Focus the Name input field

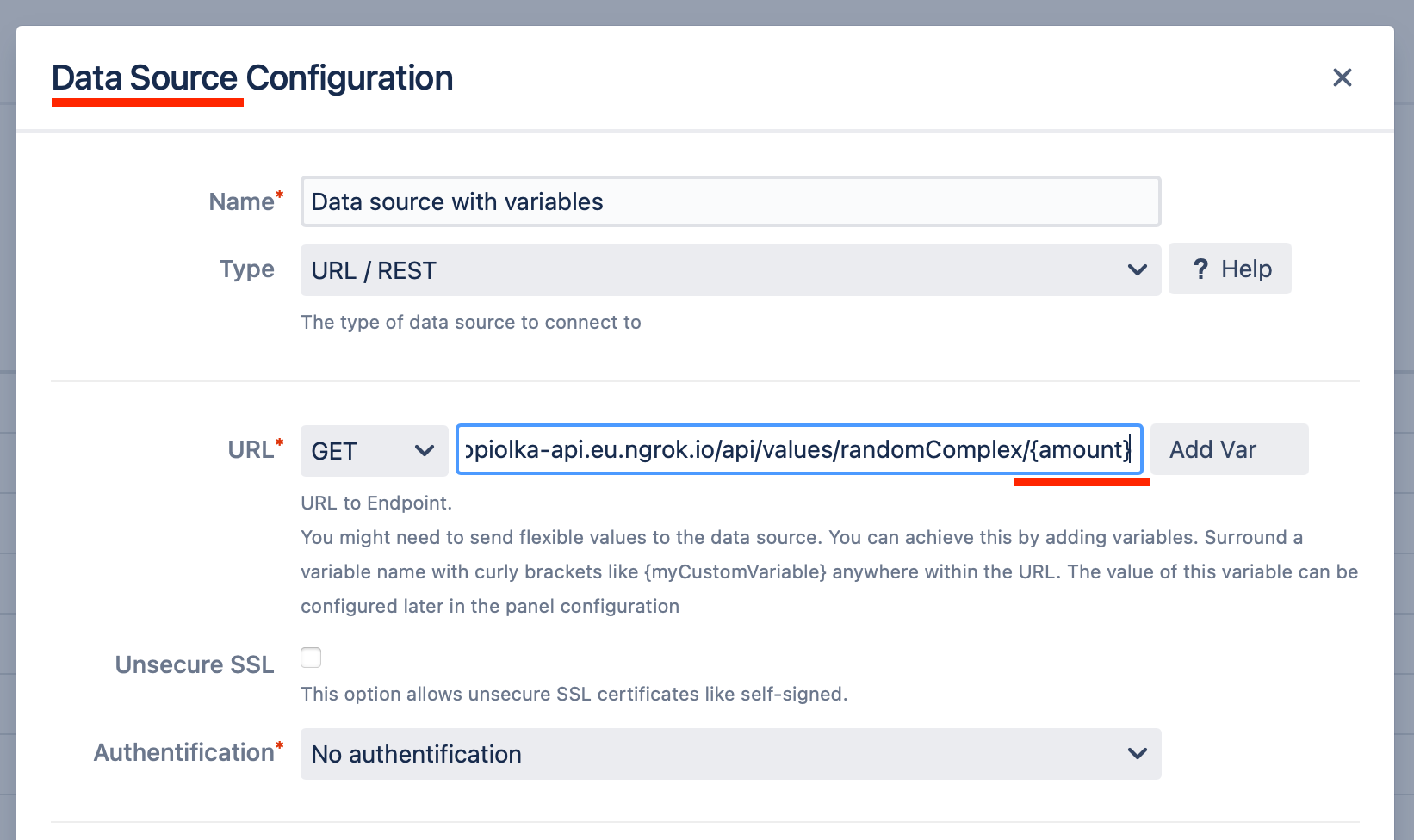tap(730, 201)
